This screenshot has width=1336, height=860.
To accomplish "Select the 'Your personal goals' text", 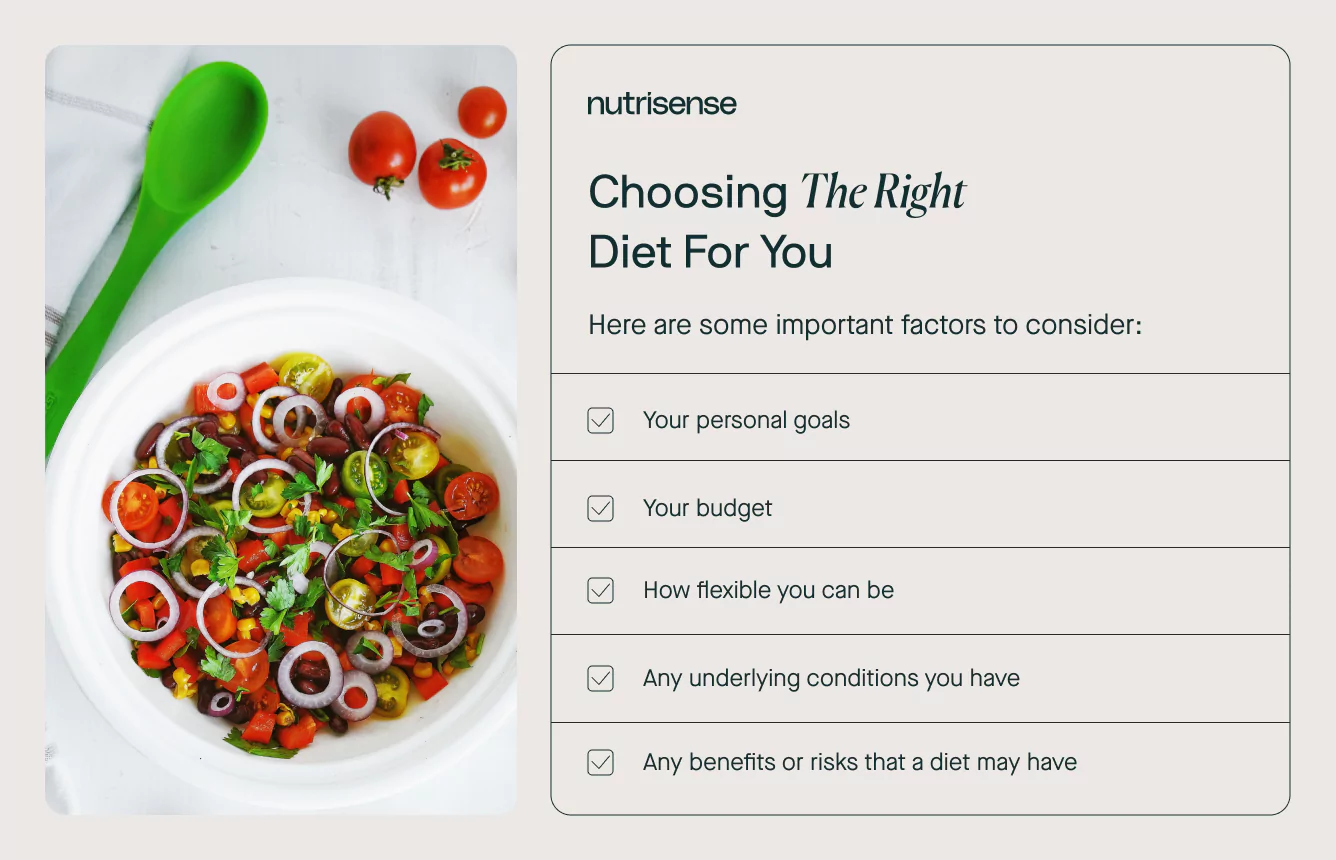I will click(746, 420).
